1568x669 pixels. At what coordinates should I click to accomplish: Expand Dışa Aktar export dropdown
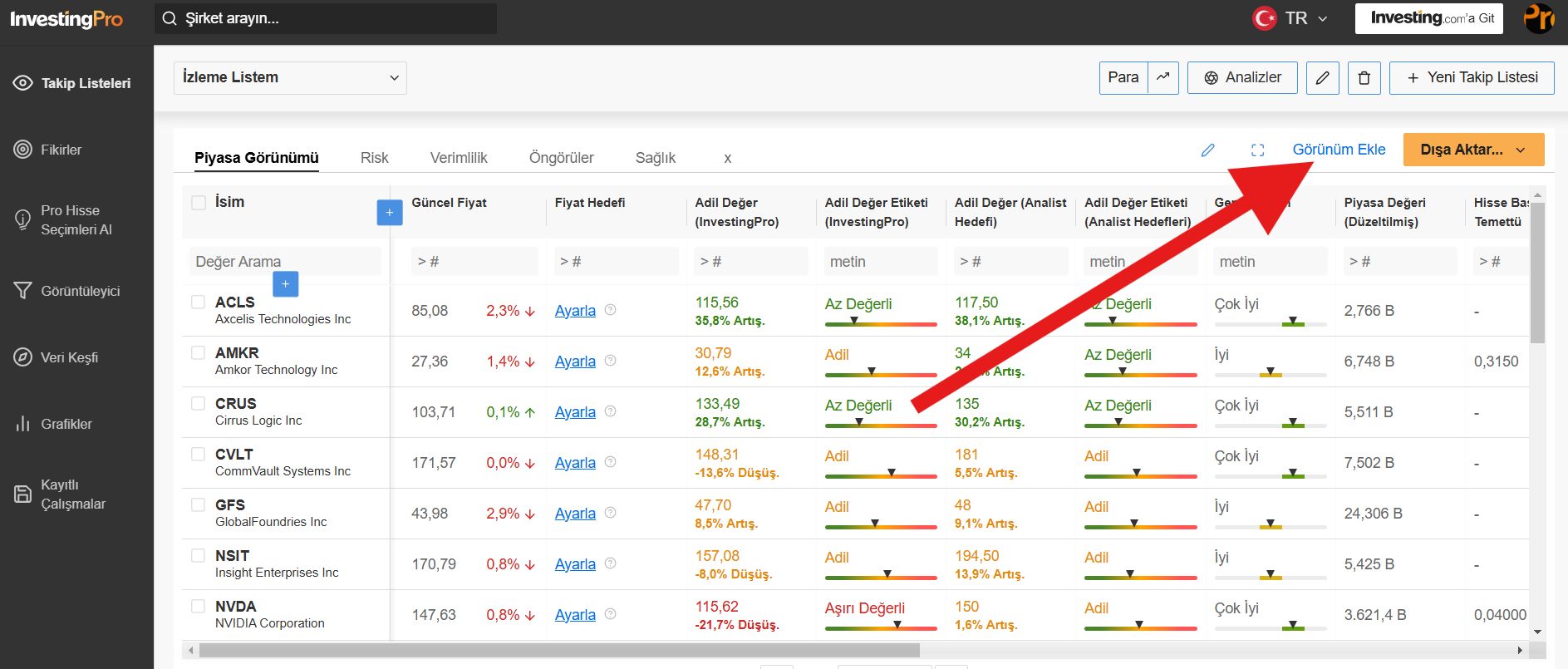click(x=1473, y=150)
